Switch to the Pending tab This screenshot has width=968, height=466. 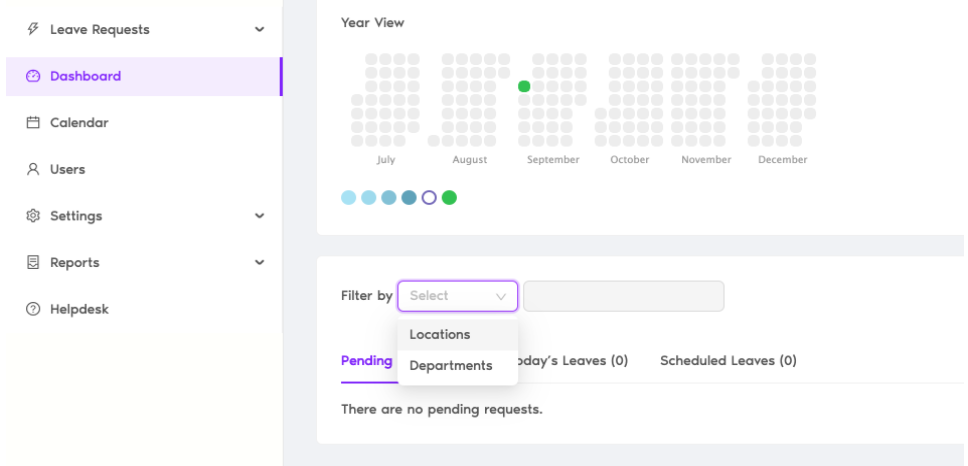pyautogui.click(x=367, y=360)
